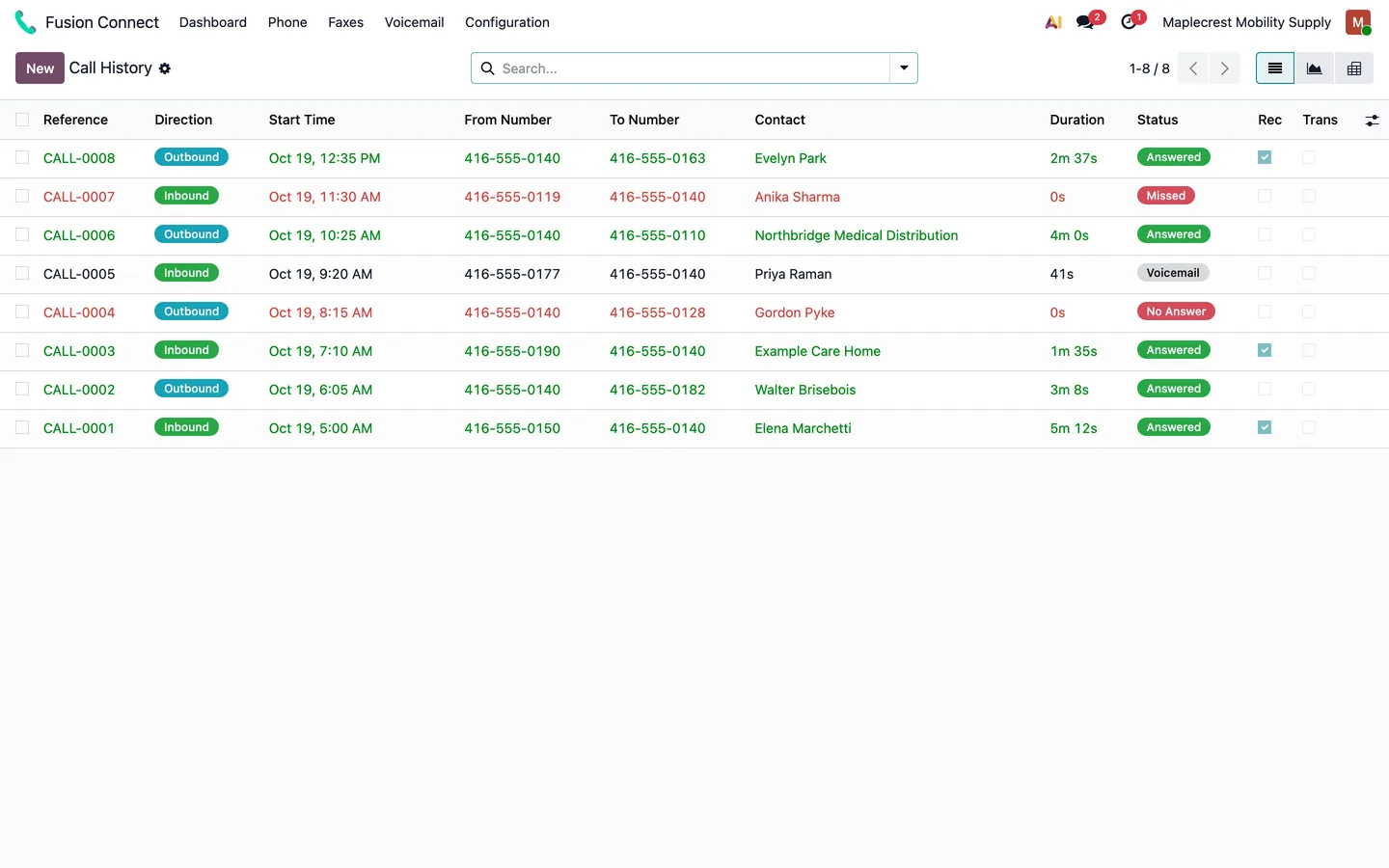Go to the next page of records
1389x868 pixels.
pos(1225,68)
